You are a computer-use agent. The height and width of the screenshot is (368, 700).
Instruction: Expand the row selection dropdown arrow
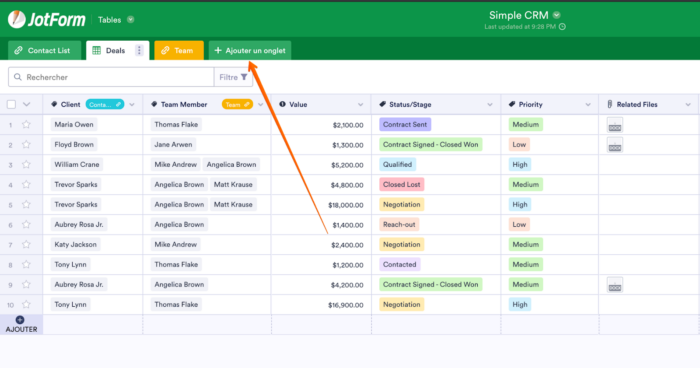(26, 105)
